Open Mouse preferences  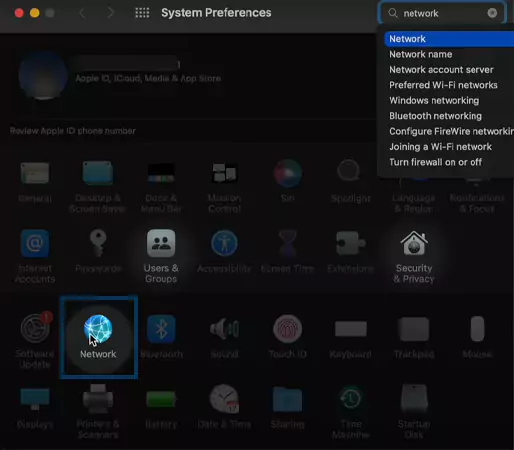click(477, 329)
